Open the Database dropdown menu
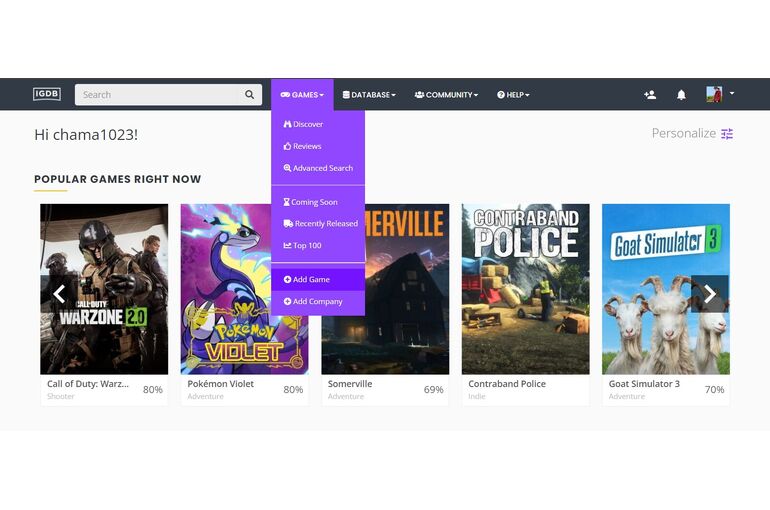The width and height of the screenshot is (770, 510). click(369, 95)
